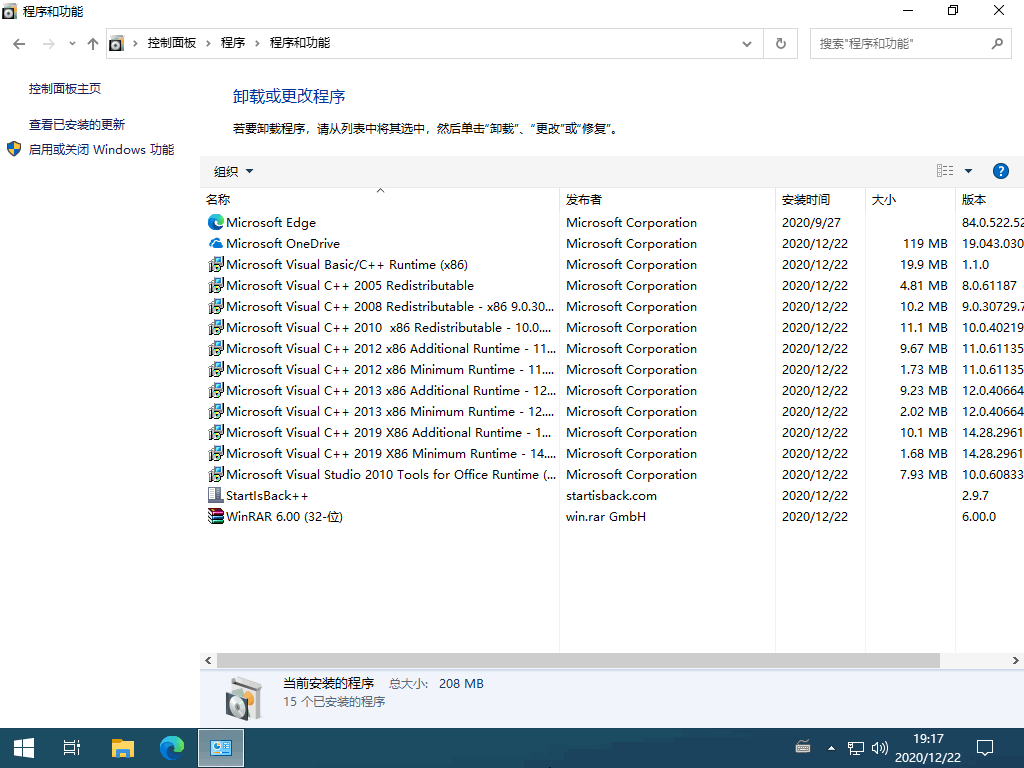Launch Microsoft Edge from the taskbar
1024x768 pixels.
click(172, 748)
